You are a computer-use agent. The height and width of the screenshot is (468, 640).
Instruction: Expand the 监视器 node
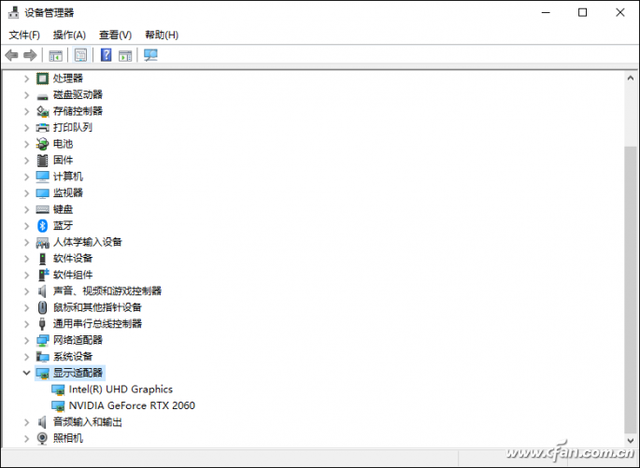point(27,193)
